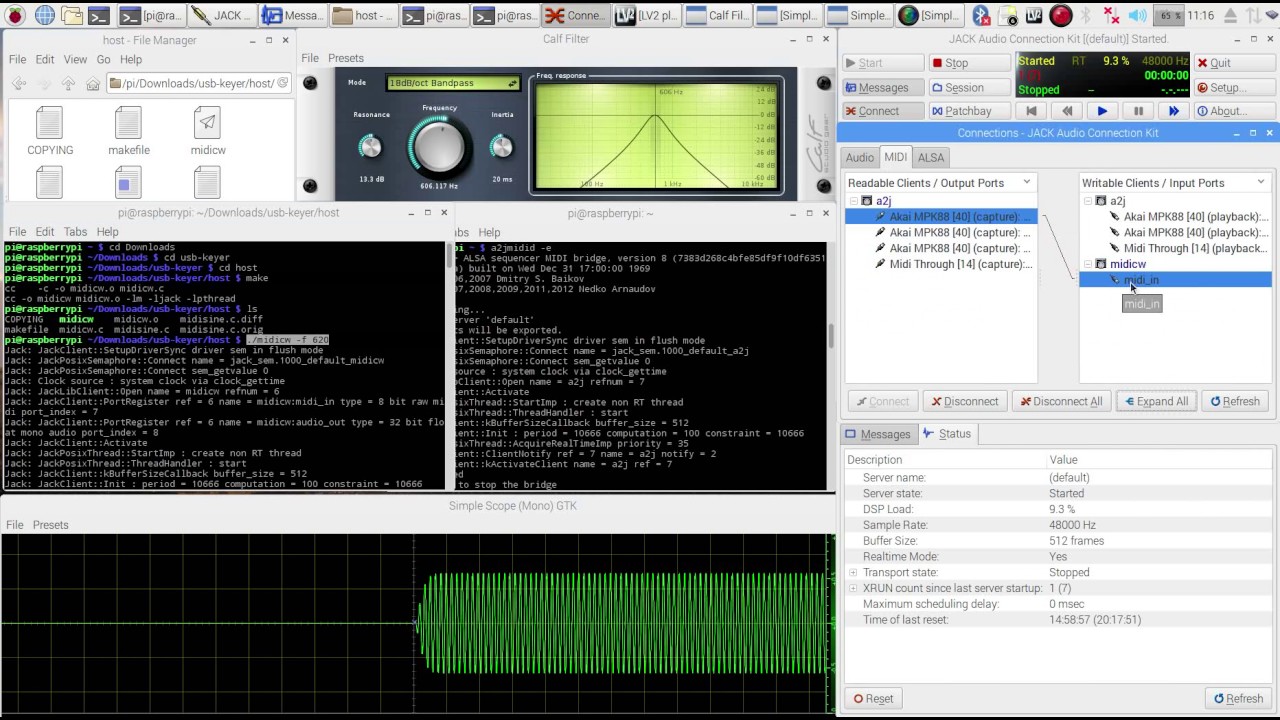Image resolution: width=1280 pixels, height=720 pixels.
Task: Collapse the midicw client tree node
Action: pos(1087,264)
